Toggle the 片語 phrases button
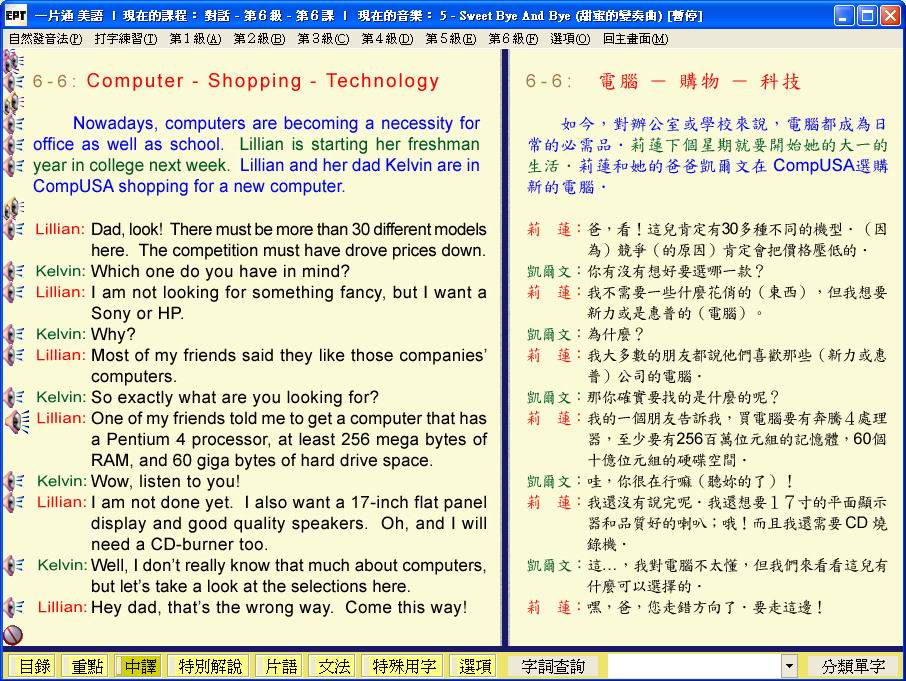Image resolution: width=906 pixels, height=681 pixels. click(278, 666)
